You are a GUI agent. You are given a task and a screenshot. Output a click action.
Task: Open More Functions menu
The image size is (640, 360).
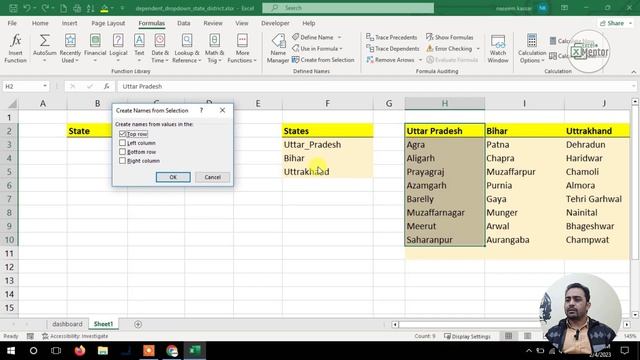tap(242, 48)
